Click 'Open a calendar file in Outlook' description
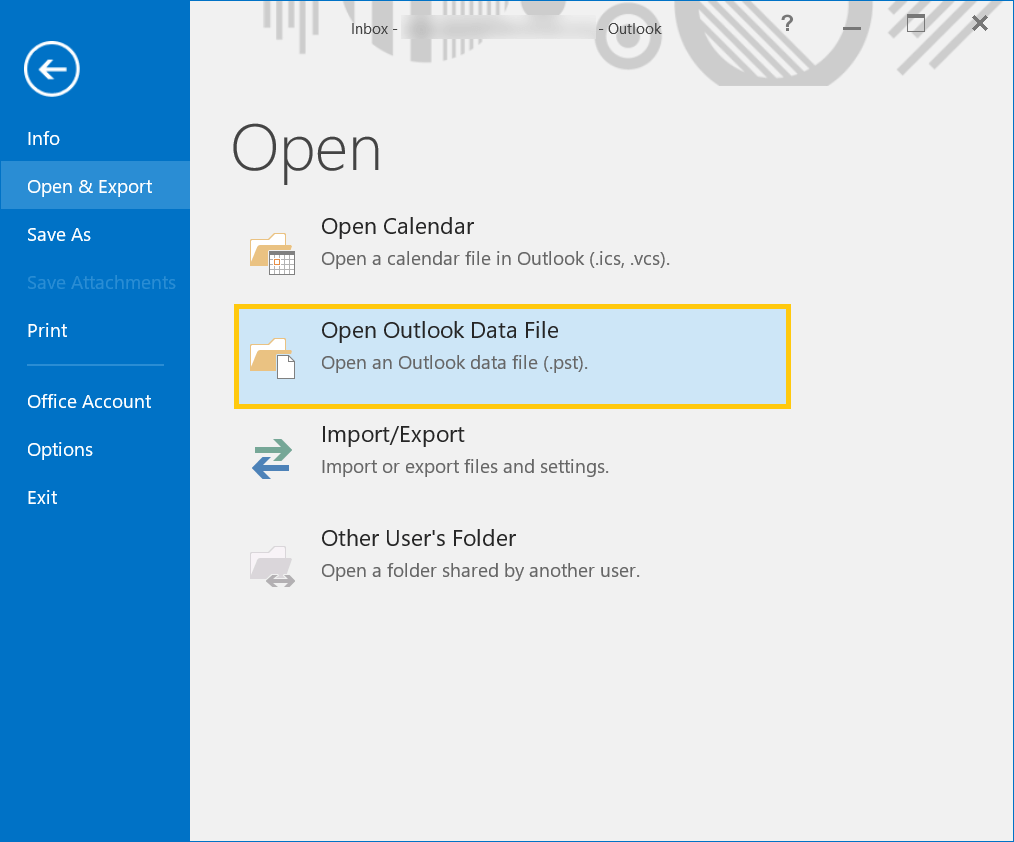Image resolution: width=1014 pixels, height=842 pixels. click(495, 259)
